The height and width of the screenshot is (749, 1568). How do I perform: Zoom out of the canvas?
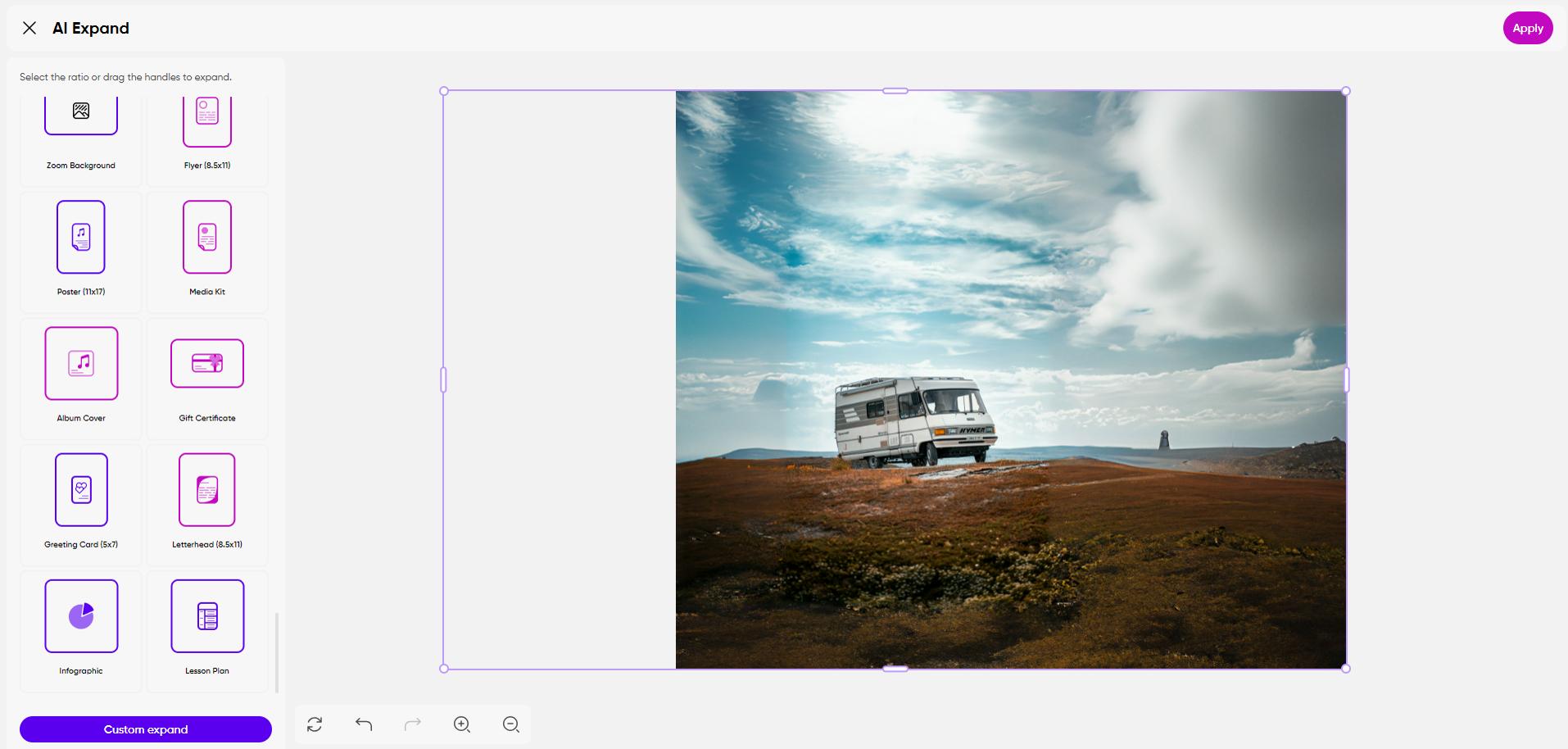(510, 724)
